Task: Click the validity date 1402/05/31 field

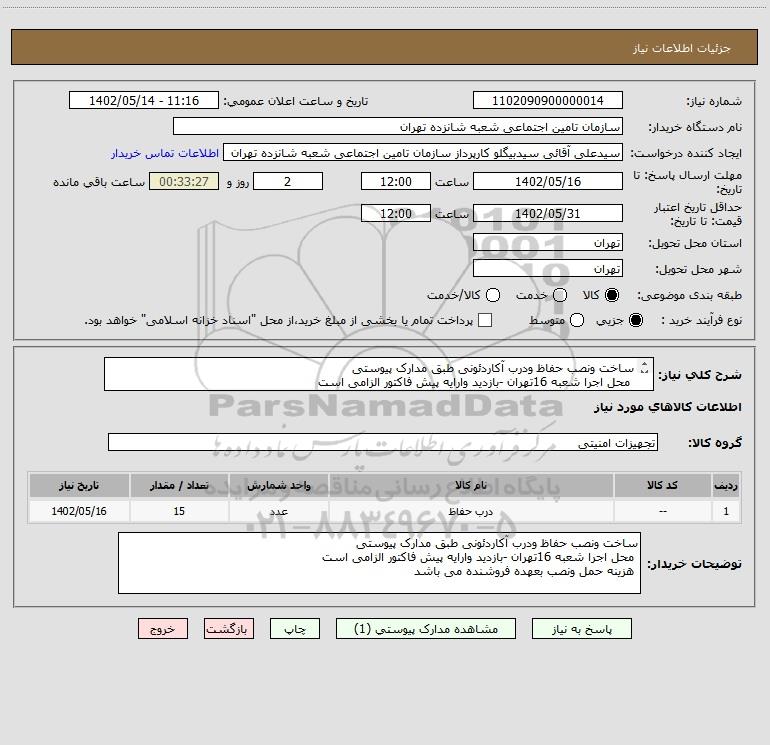Action: pos(548,213)
